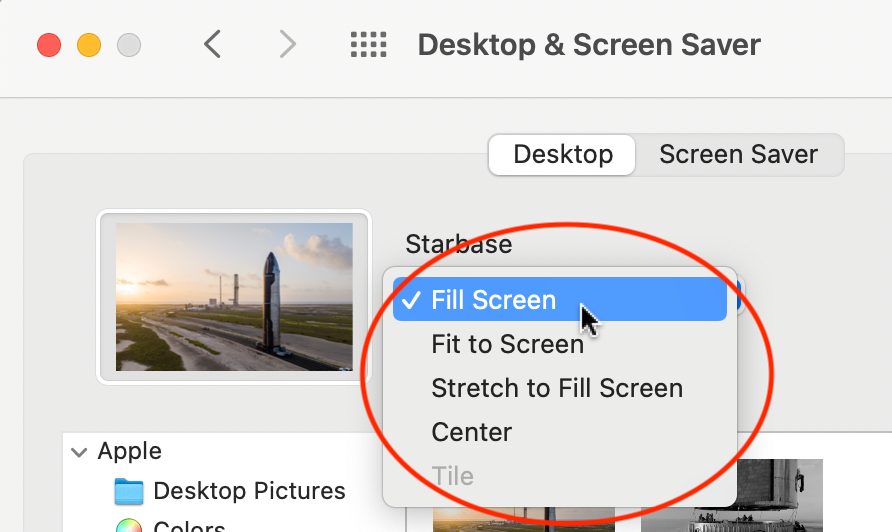This screenshot has height=532, width=892.
Task: Click the Colors color wheel icon
Action: click(129, 525)
